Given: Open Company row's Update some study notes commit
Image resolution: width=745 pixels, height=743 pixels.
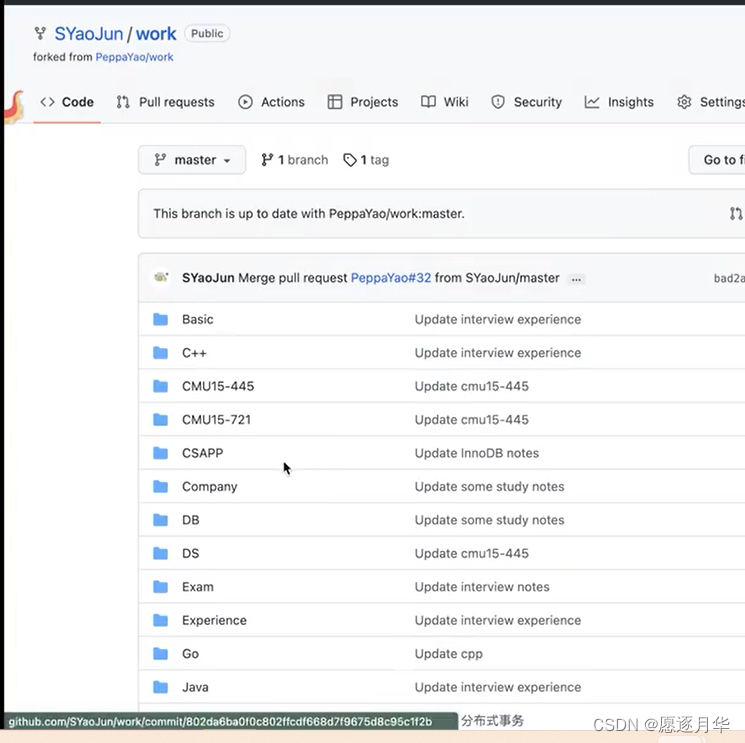Looking at the screenshot, I should click(490, 487).
